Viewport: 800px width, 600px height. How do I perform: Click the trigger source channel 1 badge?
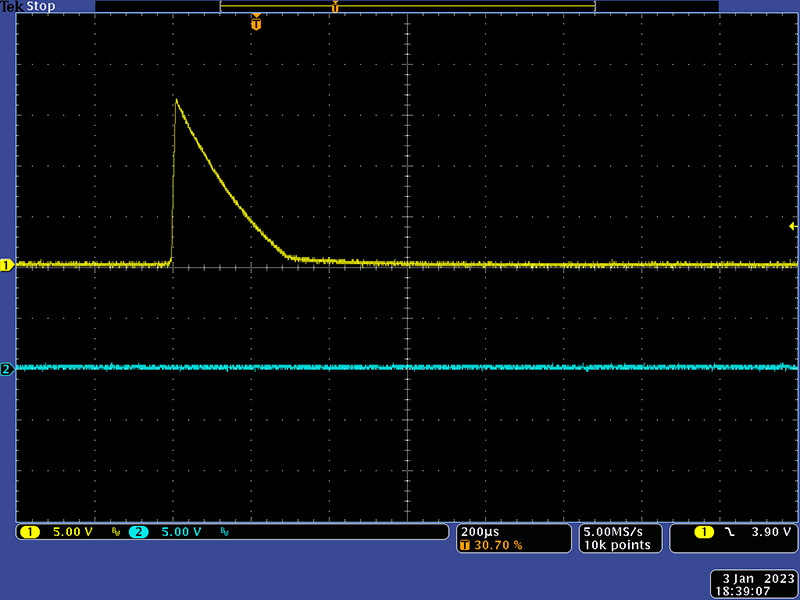click(x=704, y=532)
